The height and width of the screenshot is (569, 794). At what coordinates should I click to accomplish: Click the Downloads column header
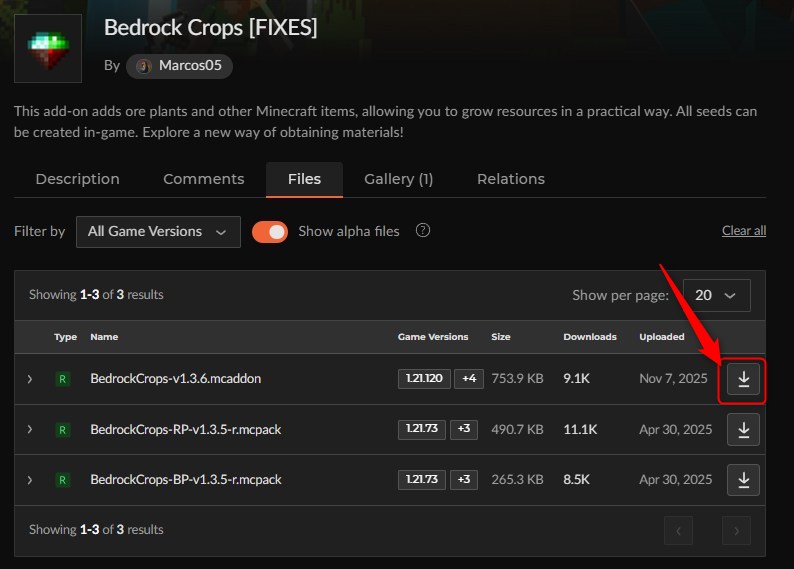(590, 337)
